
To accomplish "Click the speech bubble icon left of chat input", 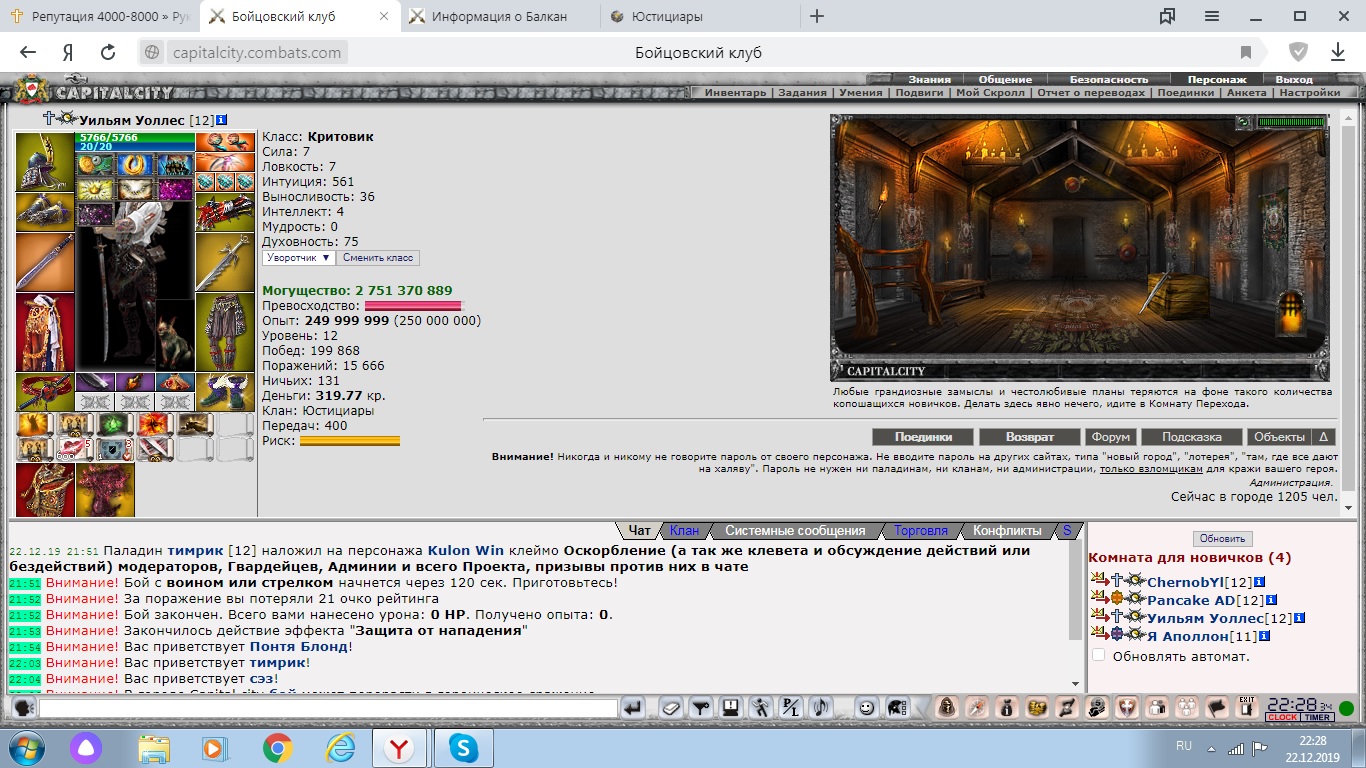I will pos(23,708).
